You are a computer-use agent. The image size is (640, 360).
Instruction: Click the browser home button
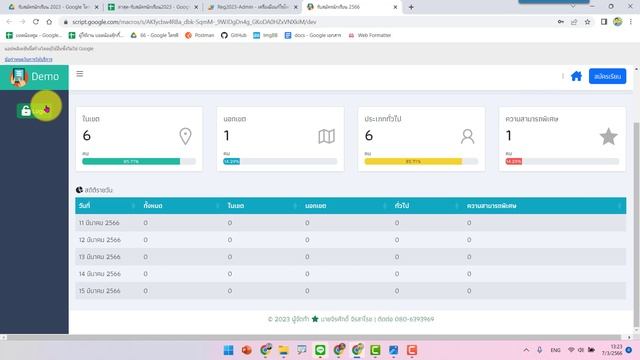49,22
